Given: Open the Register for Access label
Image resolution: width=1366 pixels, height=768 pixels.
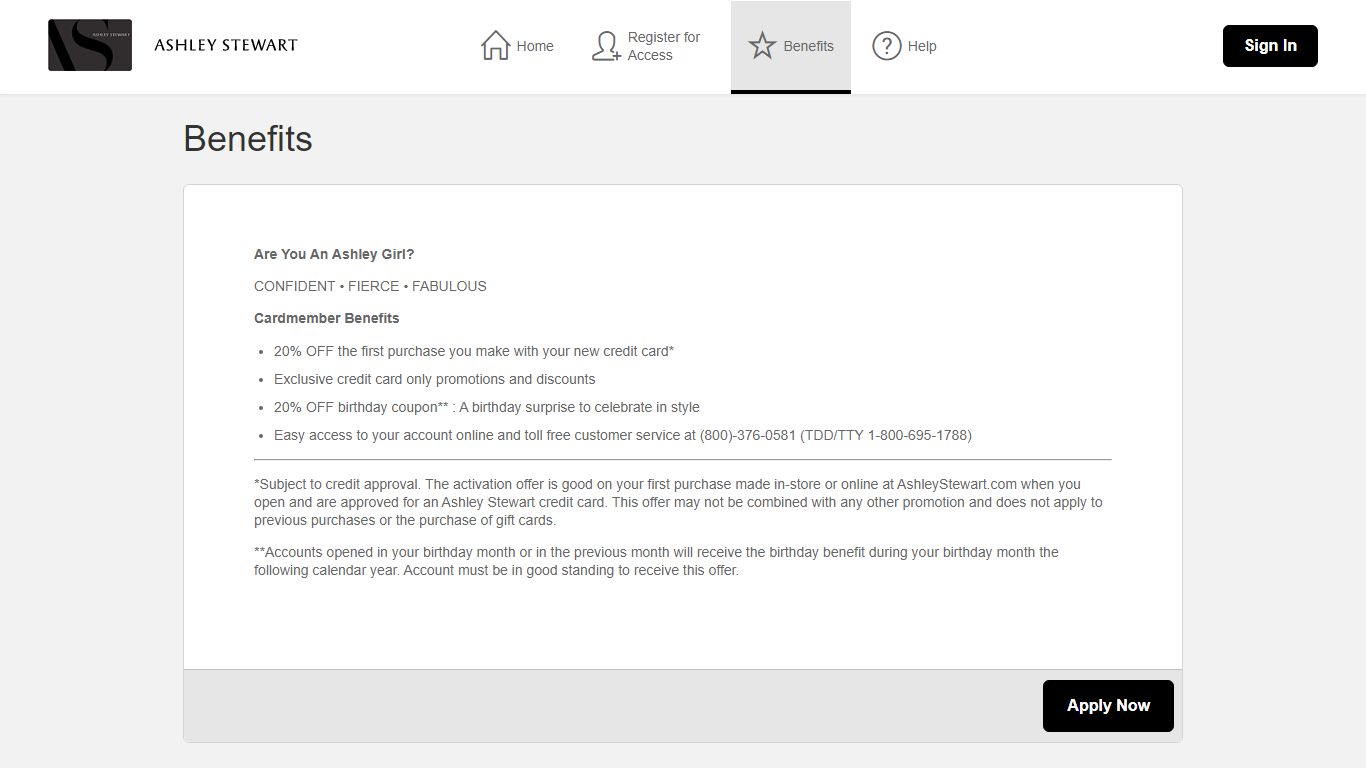Looking at the screenshot, I should tap(663, 46).
